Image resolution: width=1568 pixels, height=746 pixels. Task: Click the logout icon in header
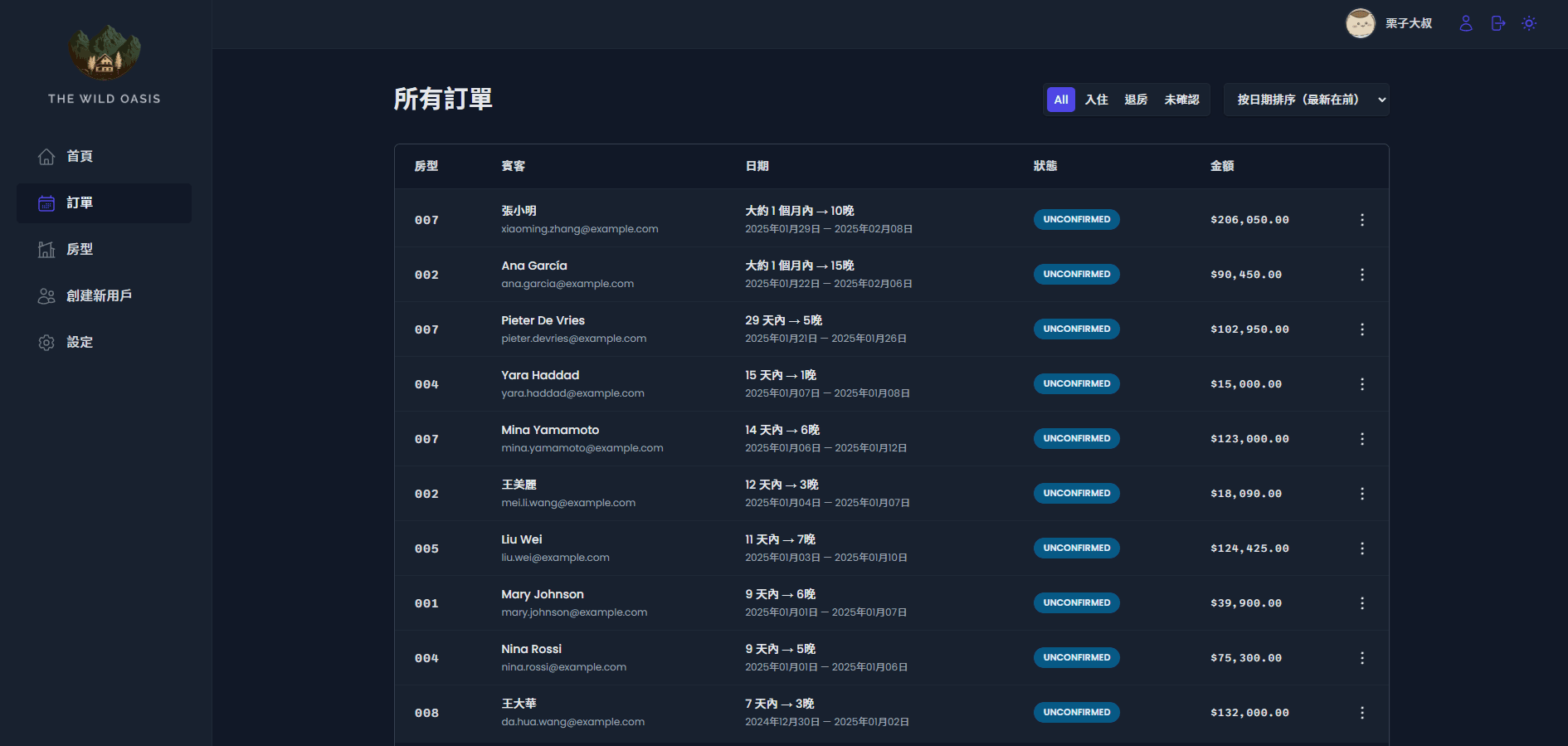coord(1497,23)
